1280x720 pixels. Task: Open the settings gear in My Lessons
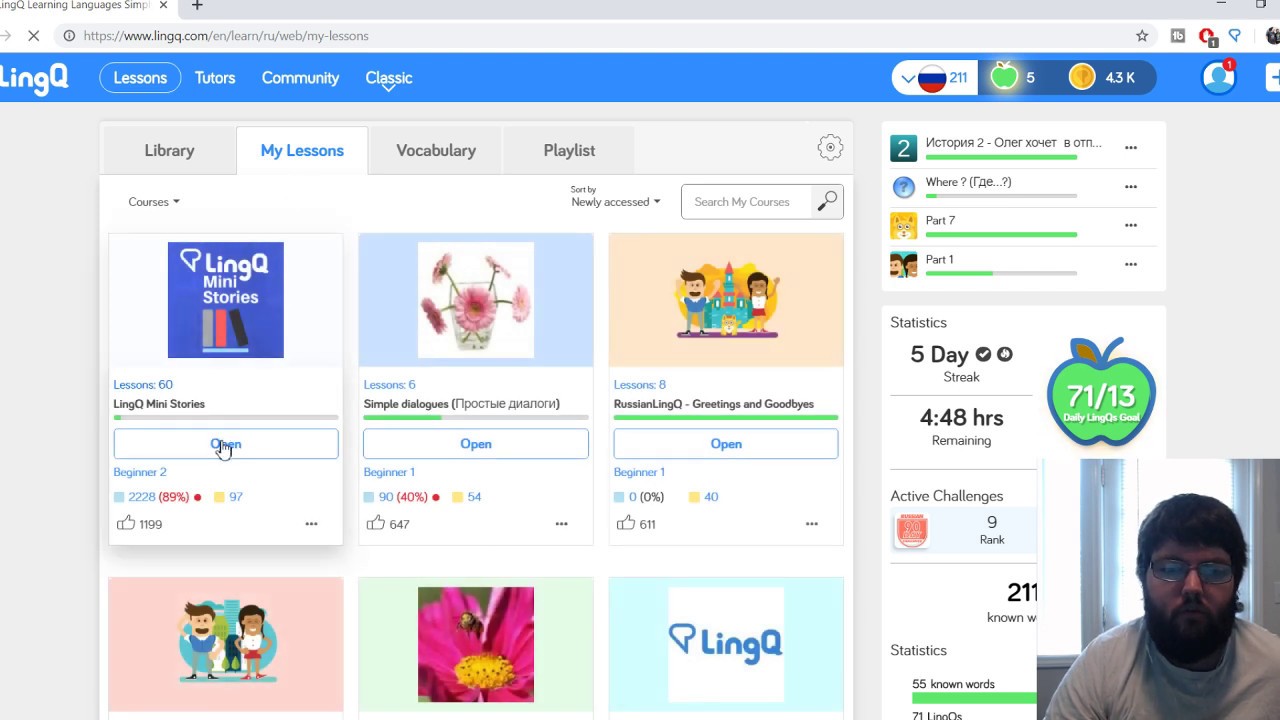[x=830, y=148]
